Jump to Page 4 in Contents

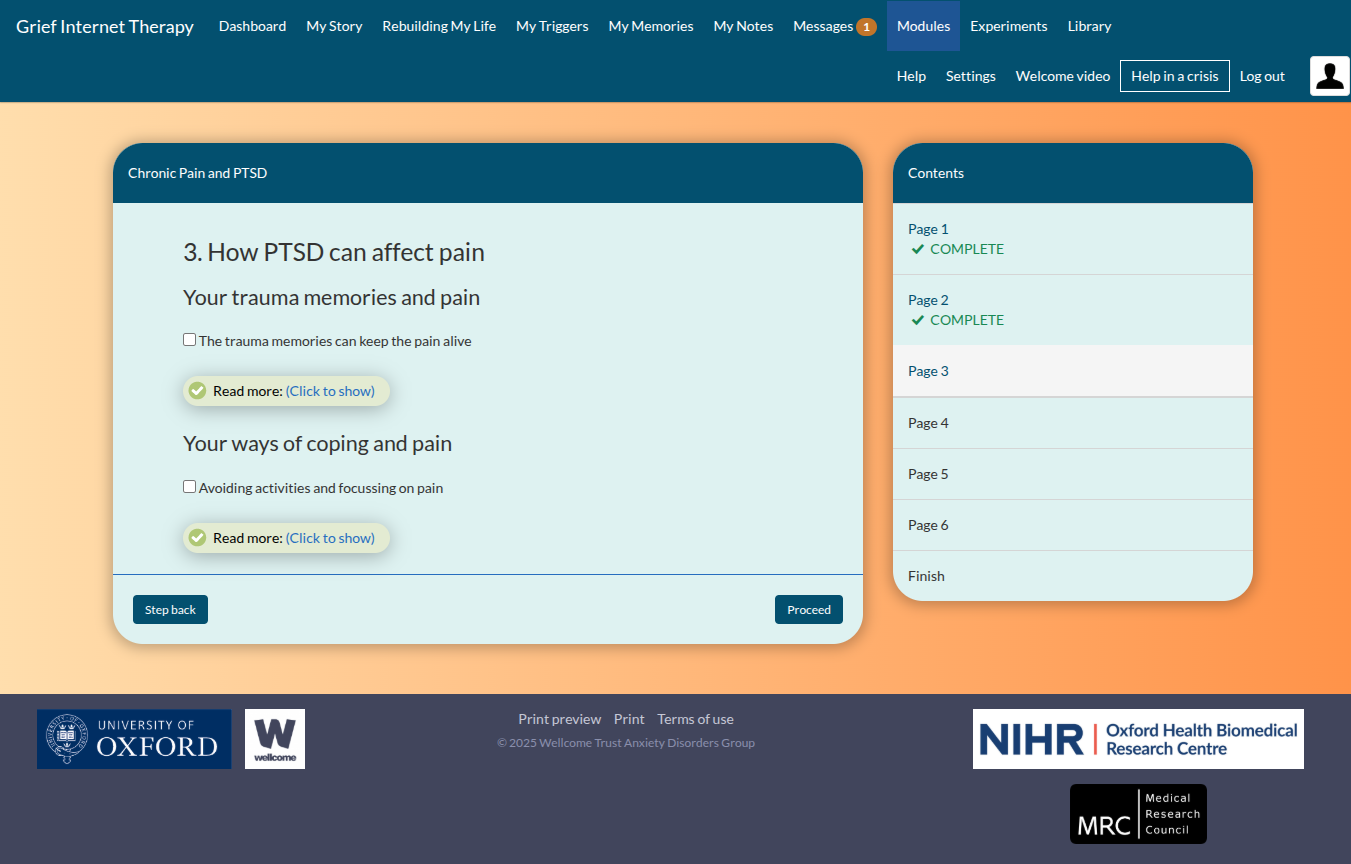[928, 423]
